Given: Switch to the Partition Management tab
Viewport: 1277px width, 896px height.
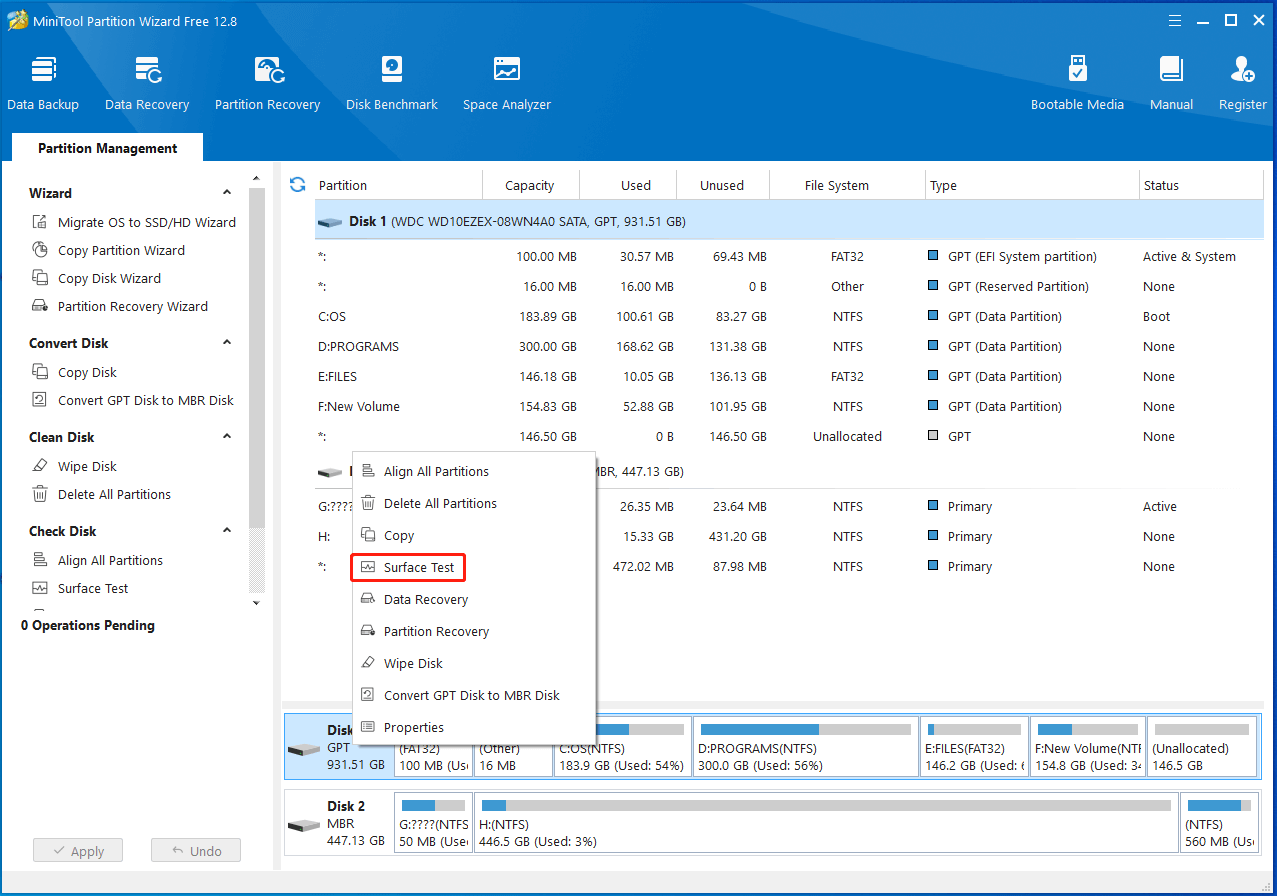Looking at the screenshot, I should (x=107, y=148).
